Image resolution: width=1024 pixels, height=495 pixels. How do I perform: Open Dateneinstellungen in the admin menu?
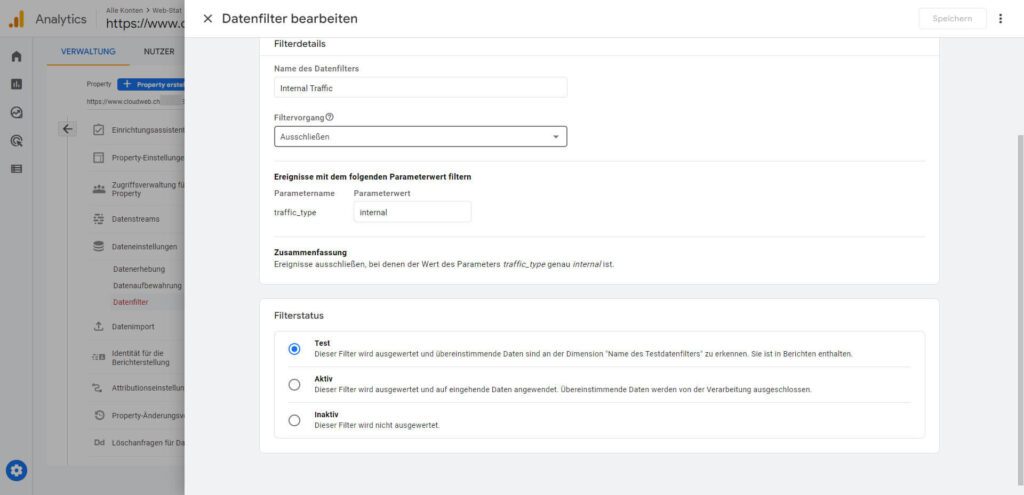(144, 247)
